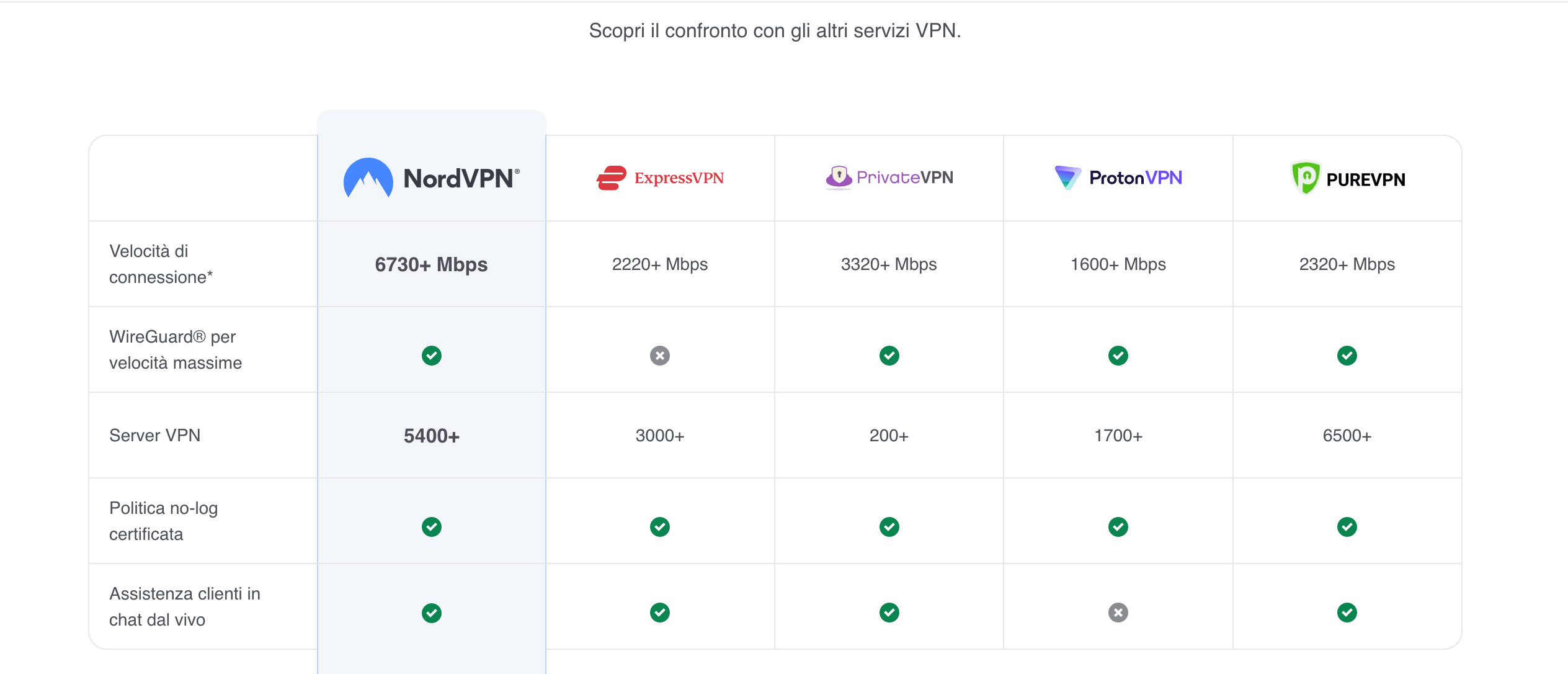
Task: Click ExpressVPN's WireGuard gray cross icon
Action: [x=660, y=356]
